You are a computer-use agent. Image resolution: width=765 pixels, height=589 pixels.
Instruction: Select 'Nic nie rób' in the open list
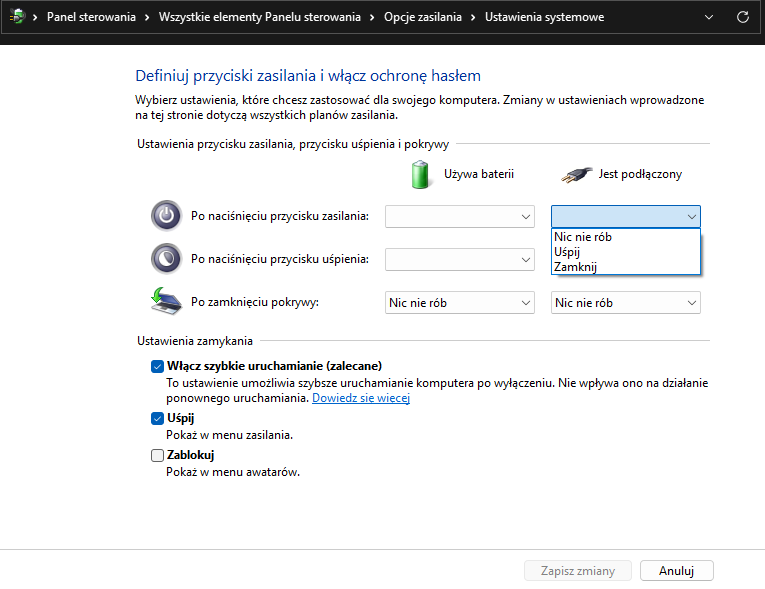pos(625,237)
